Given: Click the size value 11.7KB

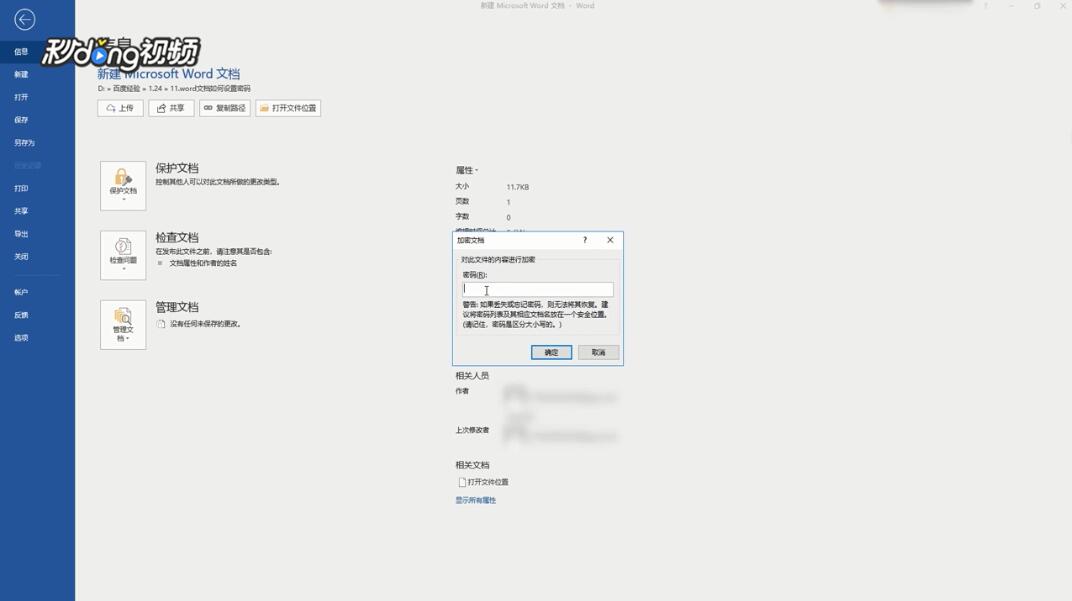Looking at the screenshot, I should click(518, 187).
